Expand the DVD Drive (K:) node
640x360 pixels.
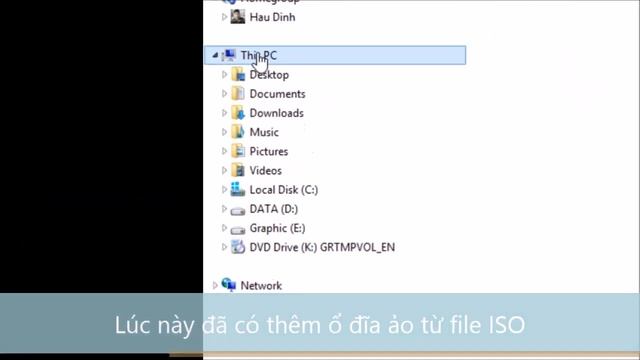[224, 247]
